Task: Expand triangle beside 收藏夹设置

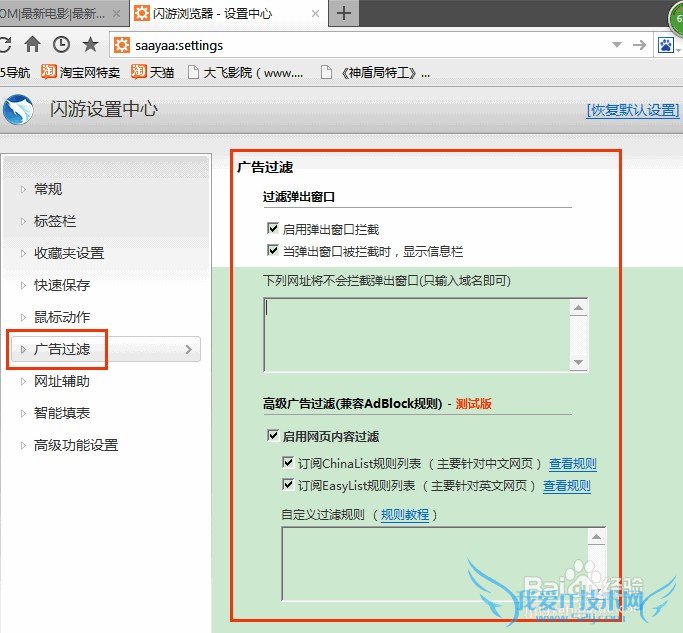Action: coord(24,253)
